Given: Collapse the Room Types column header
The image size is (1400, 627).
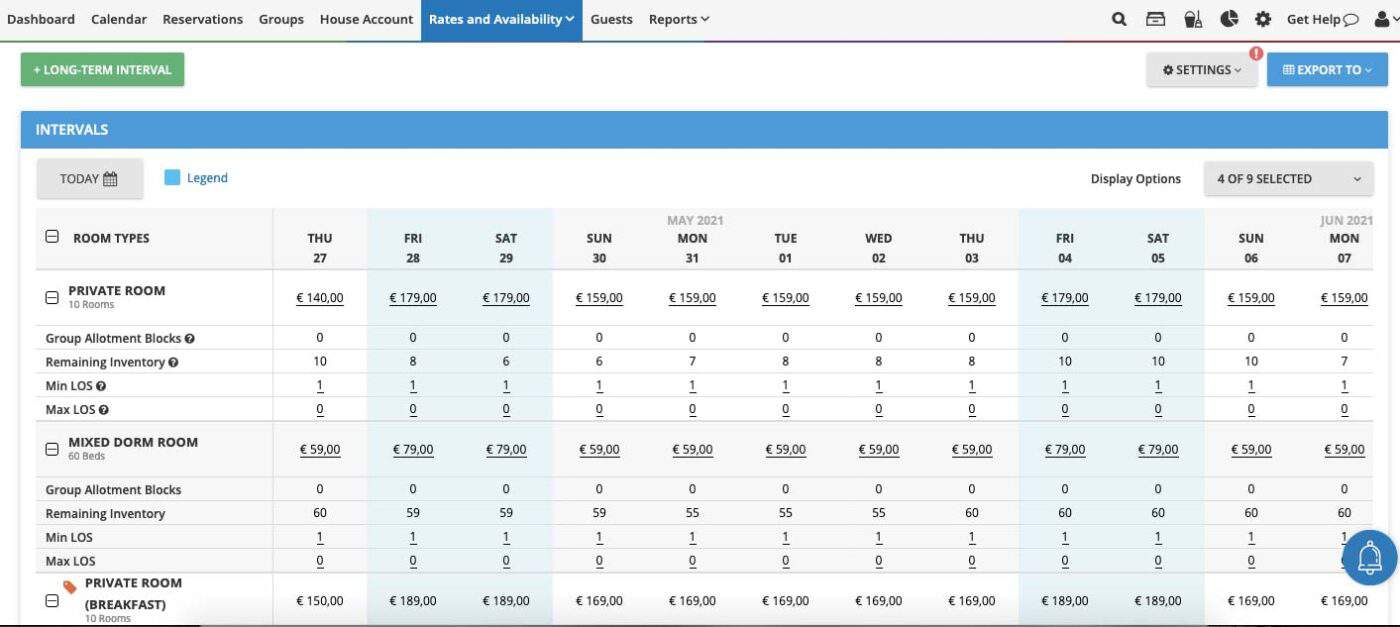Looking at the screenshot, I should click(52, 238).
